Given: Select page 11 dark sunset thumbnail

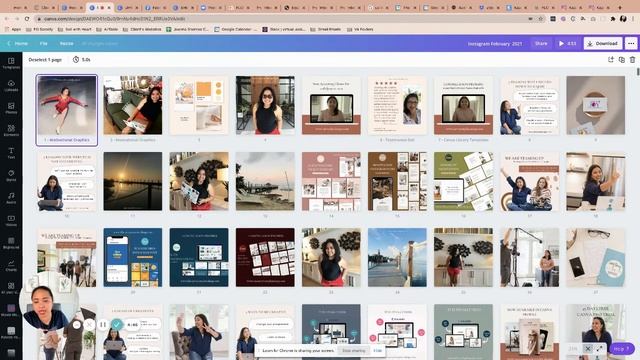Looking at the screenshot, I should 133,181.
